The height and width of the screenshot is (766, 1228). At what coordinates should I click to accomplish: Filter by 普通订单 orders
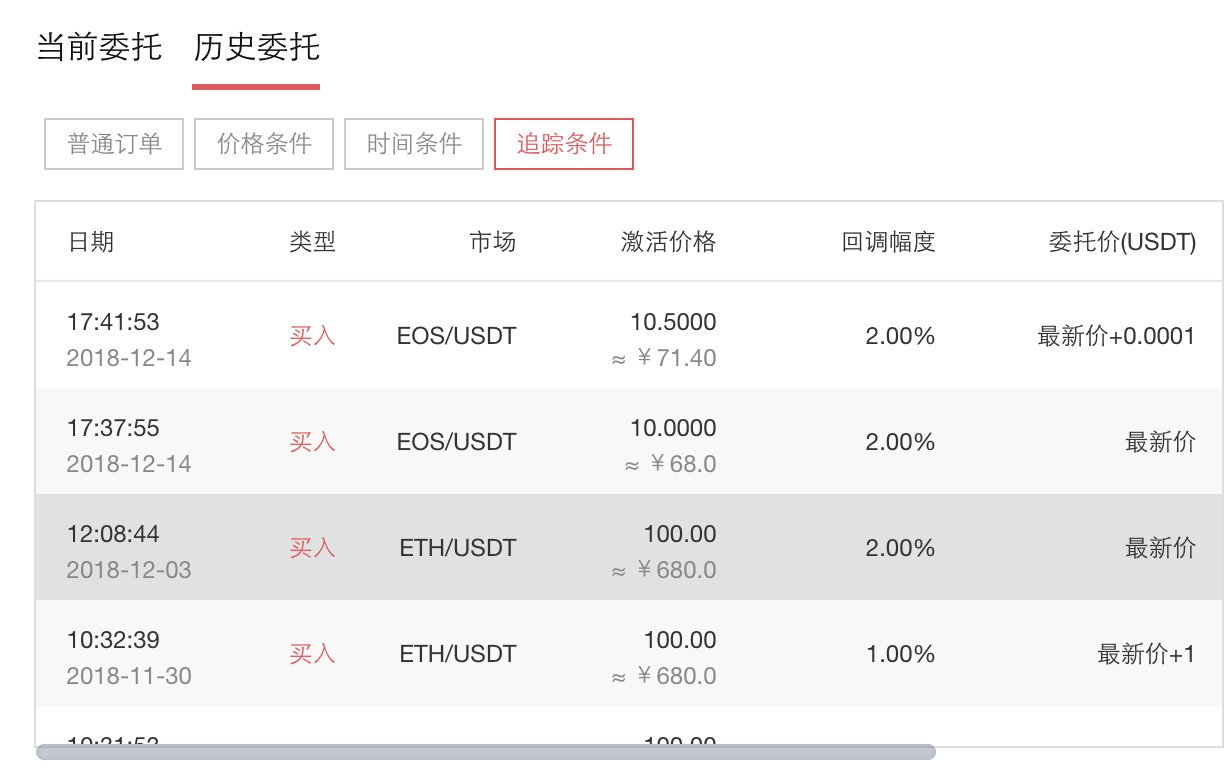coord(114,144)
